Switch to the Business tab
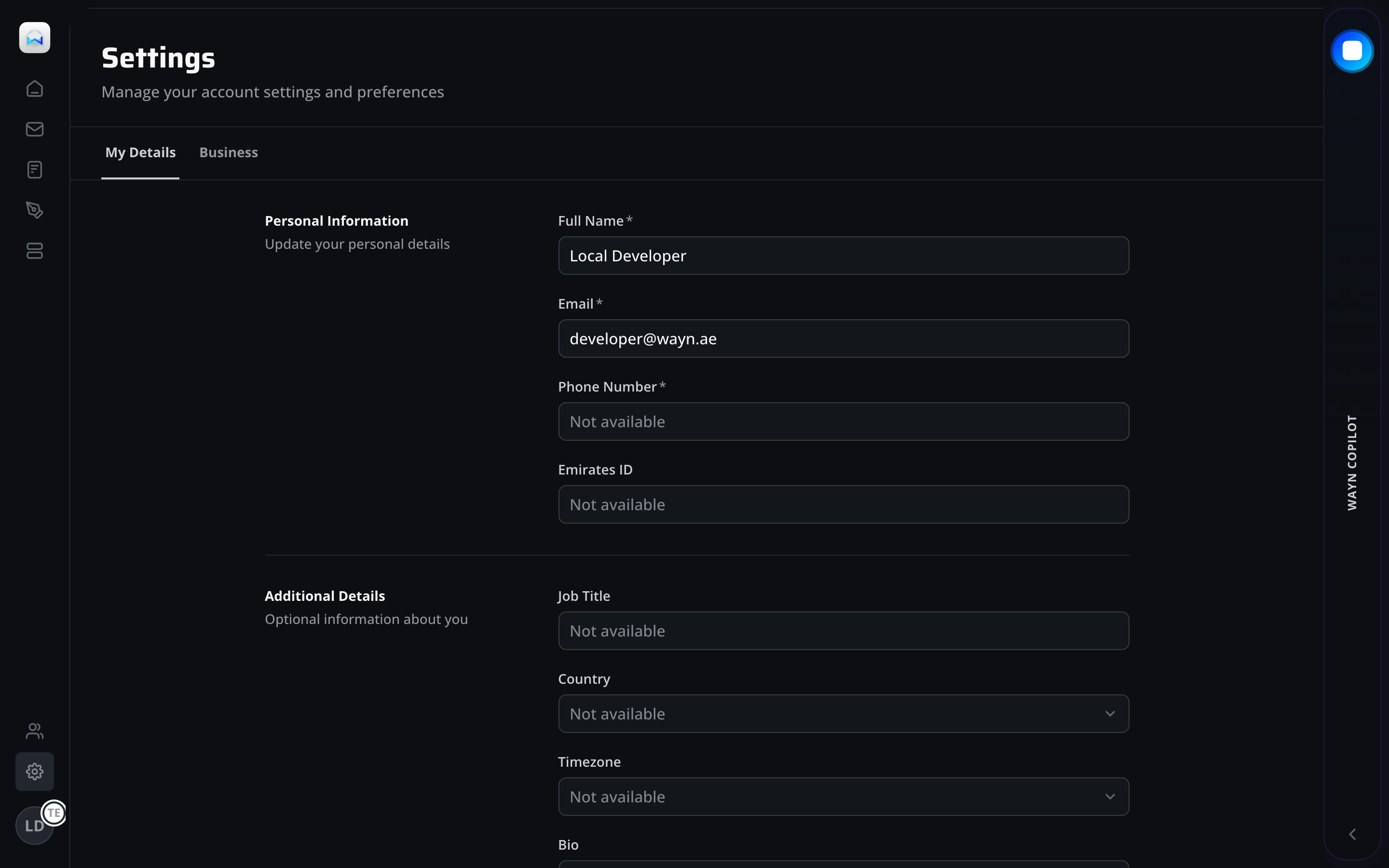 tap(229, 153)
